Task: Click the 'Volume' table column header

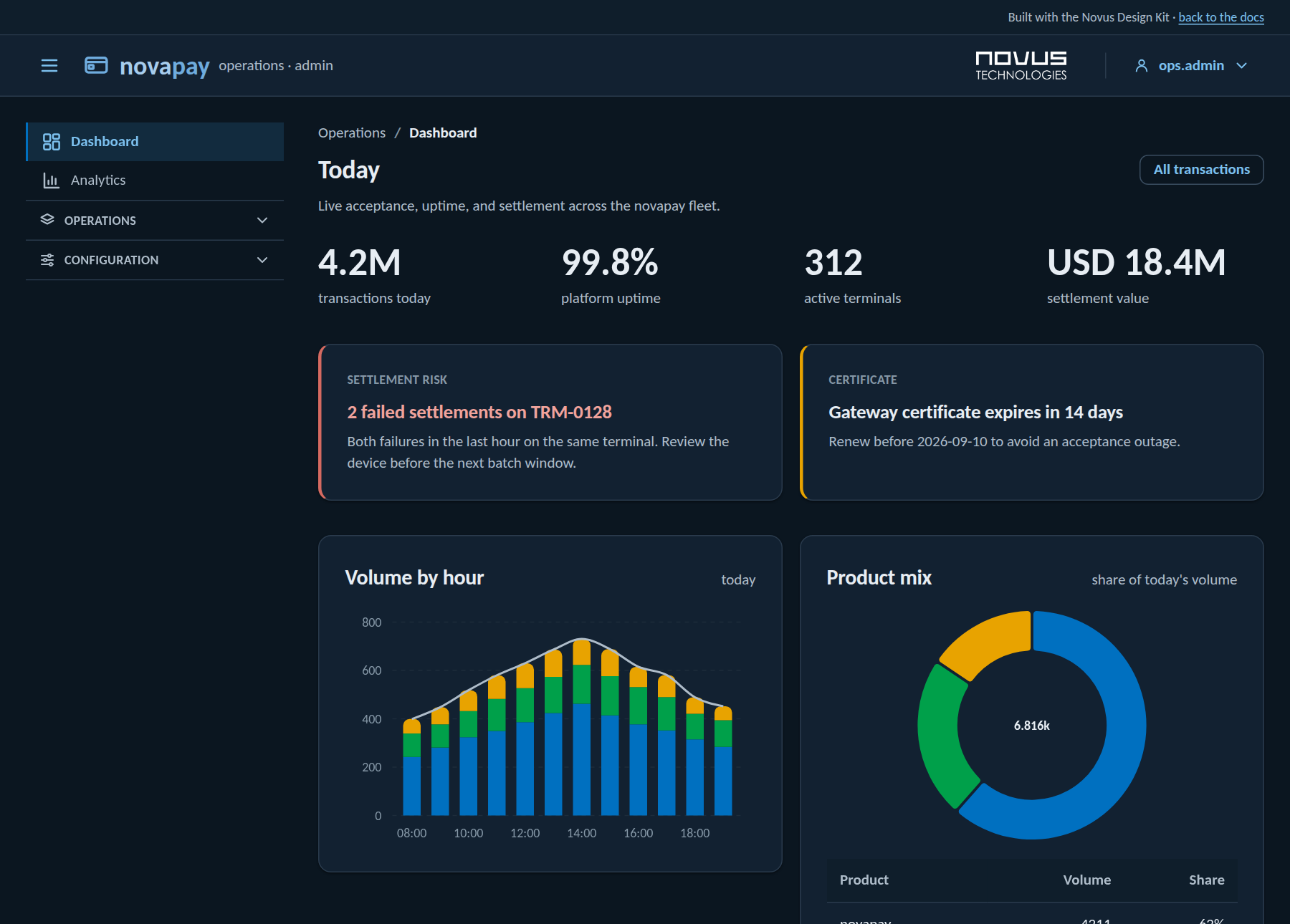Action: pos(1086,880)
